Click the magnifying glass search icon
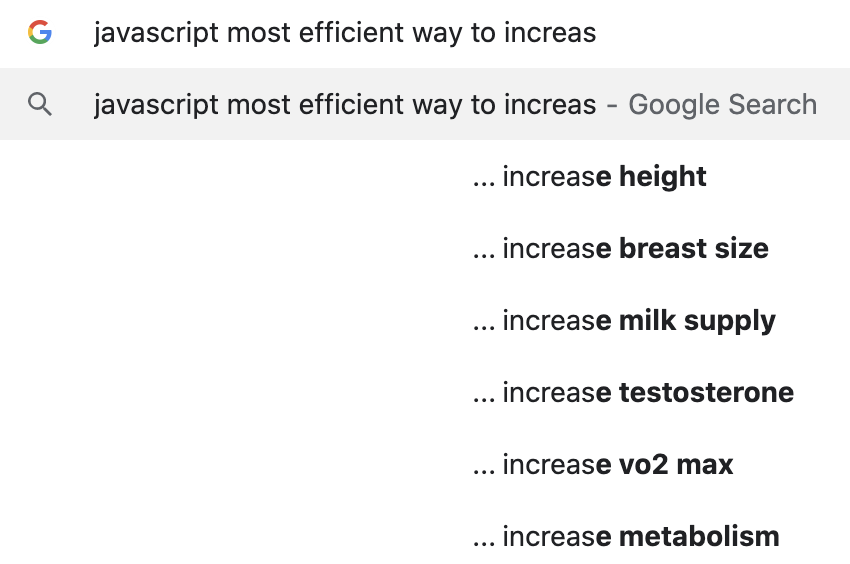850x564 pixels. click(40, 104)
